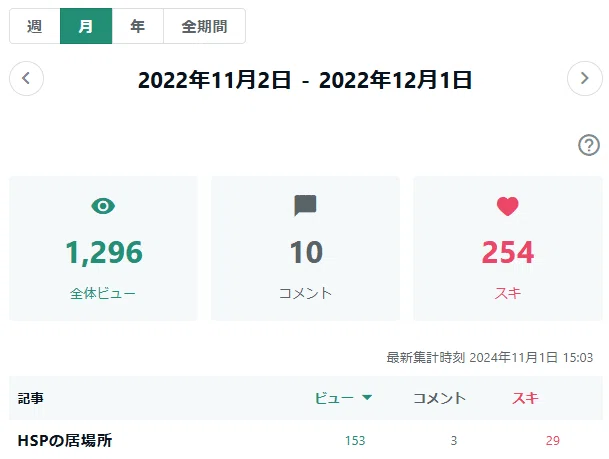Switch to the 週 tab
Viewport: 609px width, 459px height.
pyautogui.click(x=35, y=26)
